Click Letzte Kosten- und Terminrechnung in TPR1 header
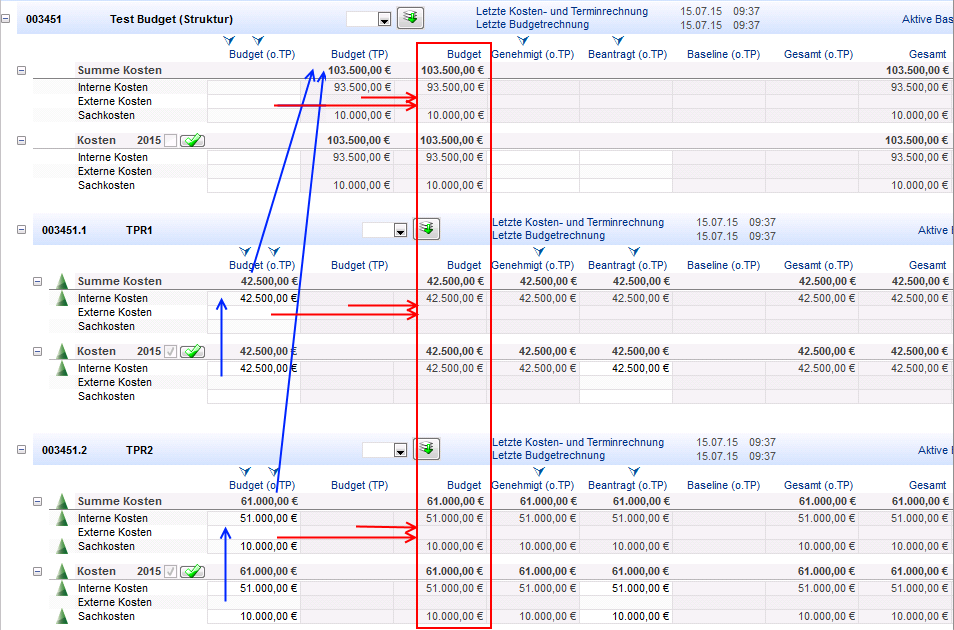The image size is (954, 630). (x=578, y=222)
